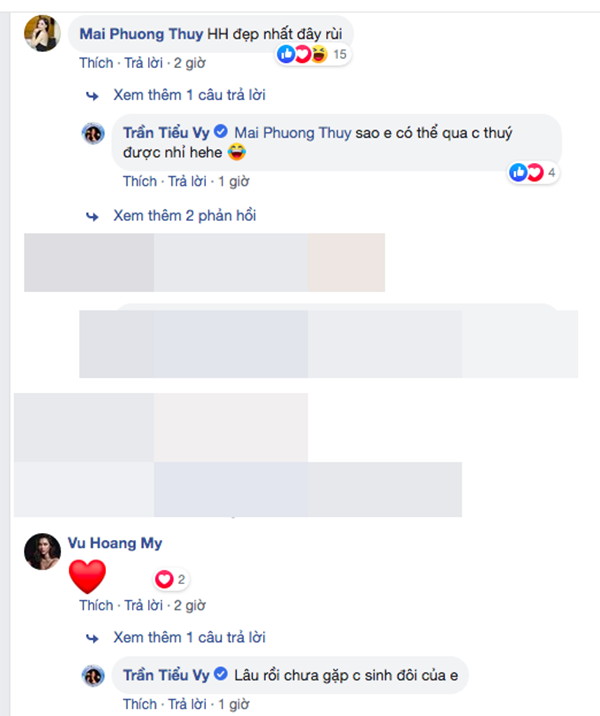The image size is (600, 716).
Task: Reply to Mai Phuong Thuy's comment via Trả lời
Action: pos(143,63)
